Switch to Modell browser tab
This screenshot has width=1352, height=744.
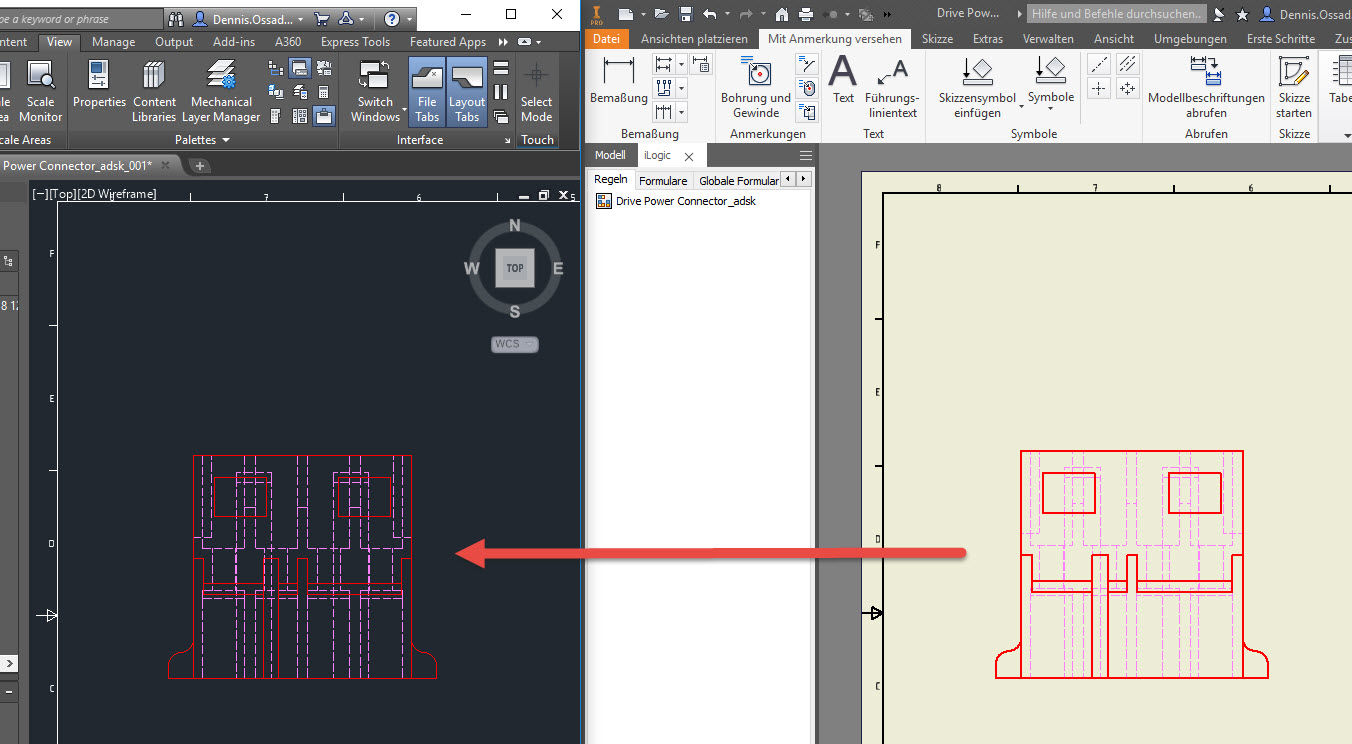[x=610, y=155]
